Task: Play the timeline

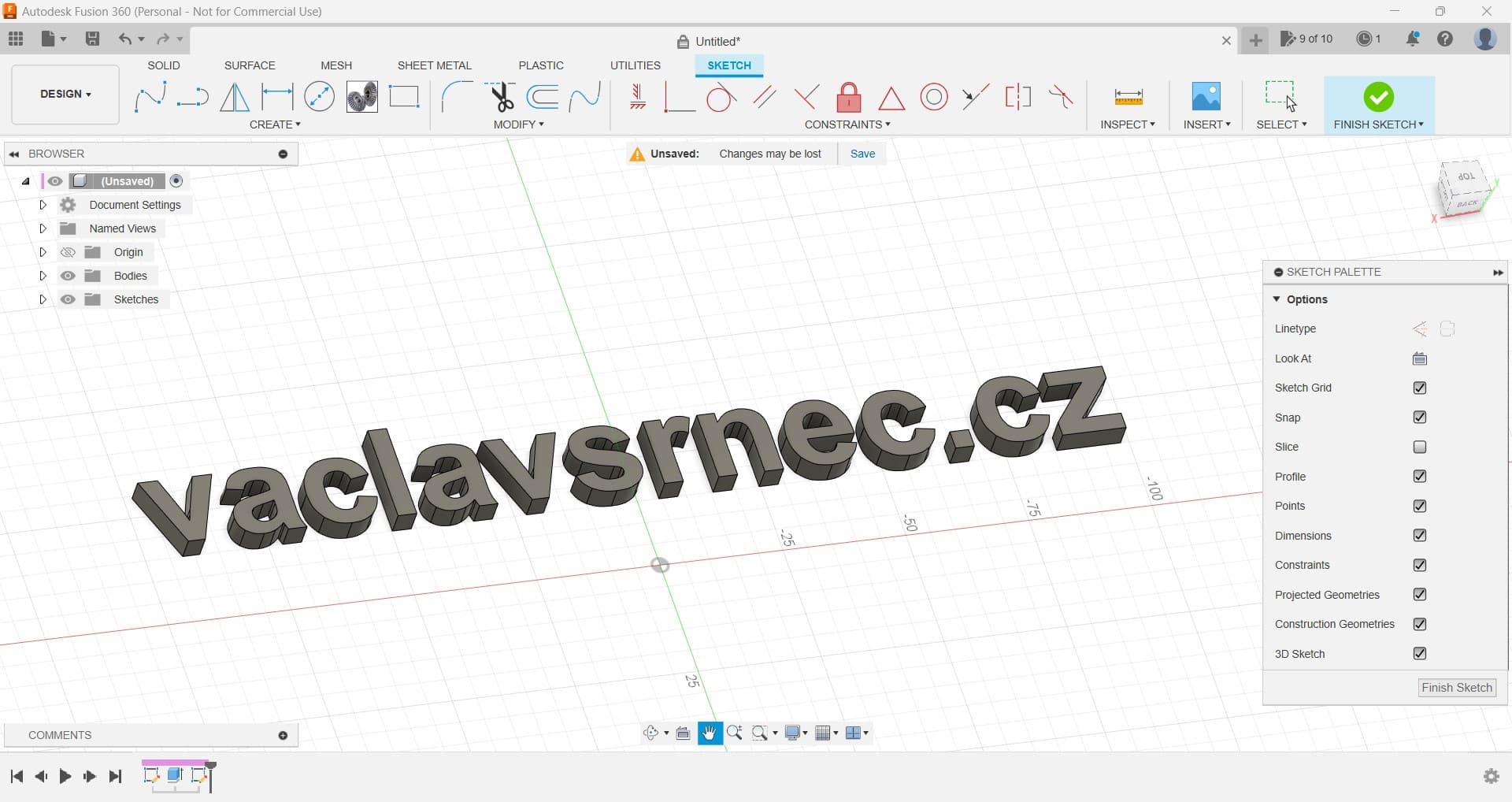Action: tap(65, 776)
